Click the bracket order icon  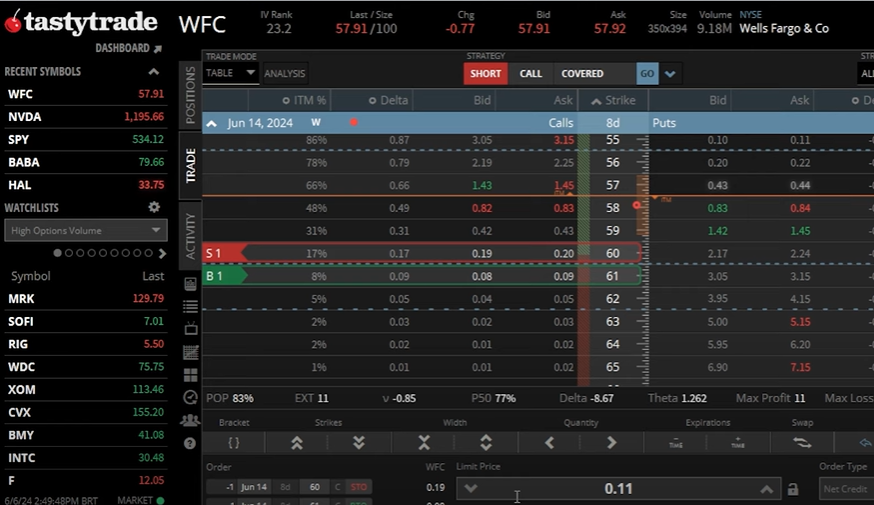coord(233,442)
